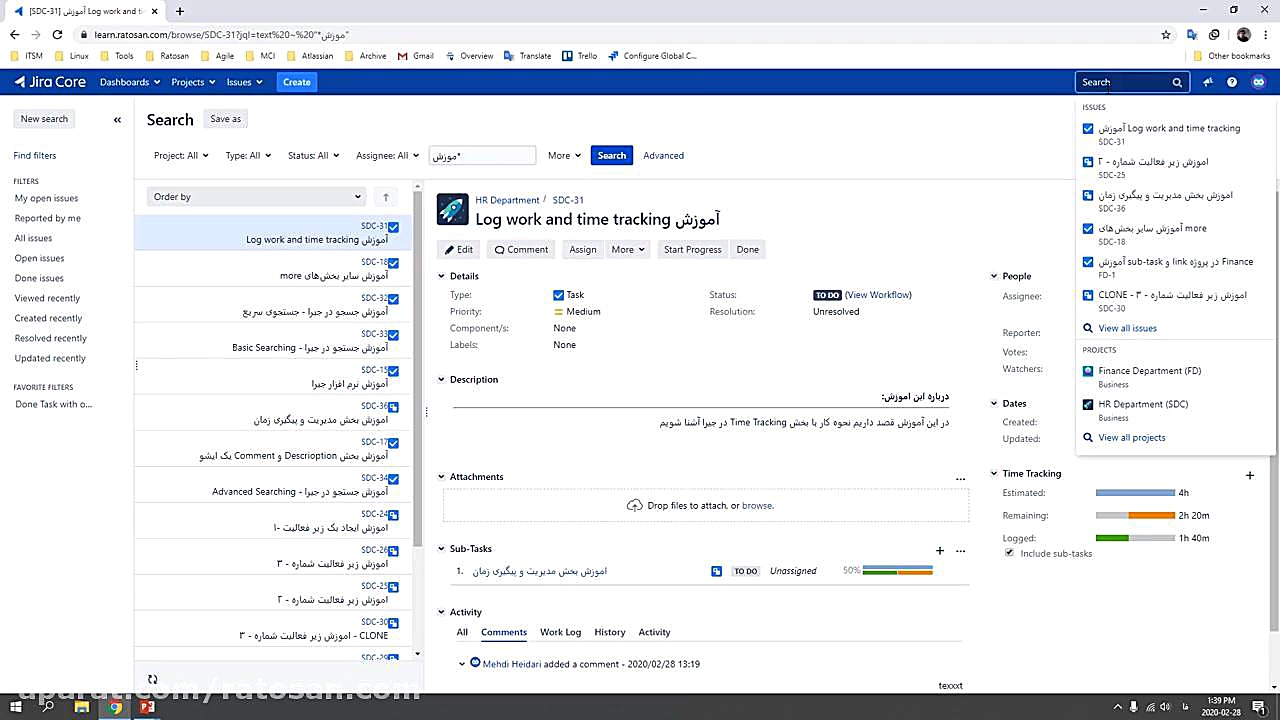Reload the browser page
The height and width of the screenshot is (720, 1280).
(x=57, y=34)
